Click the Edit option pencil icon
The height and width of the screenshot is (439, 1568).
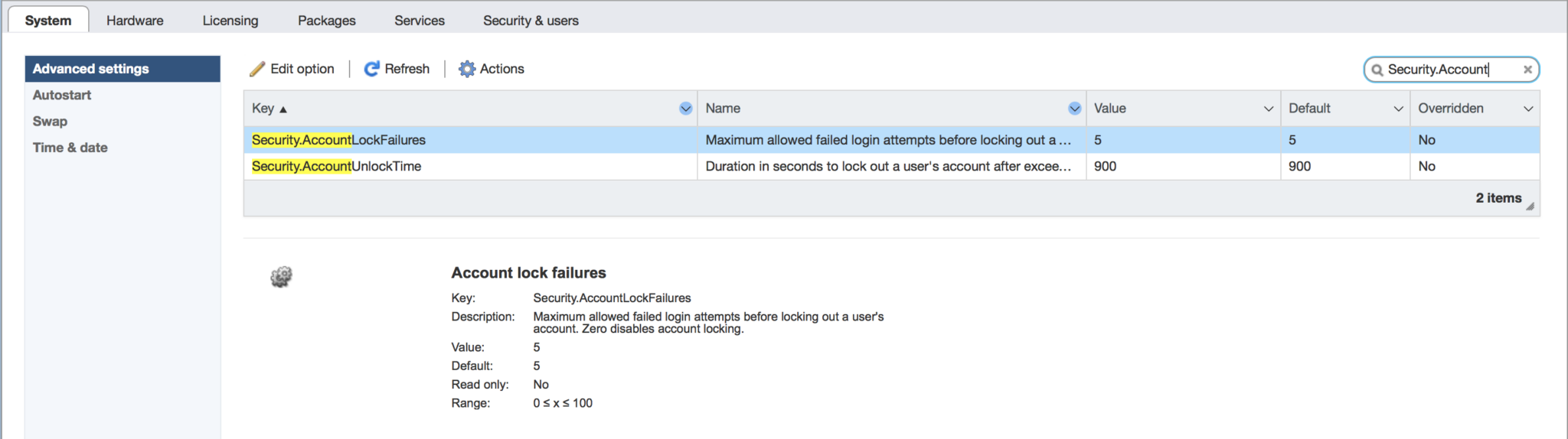click(257, 70)
